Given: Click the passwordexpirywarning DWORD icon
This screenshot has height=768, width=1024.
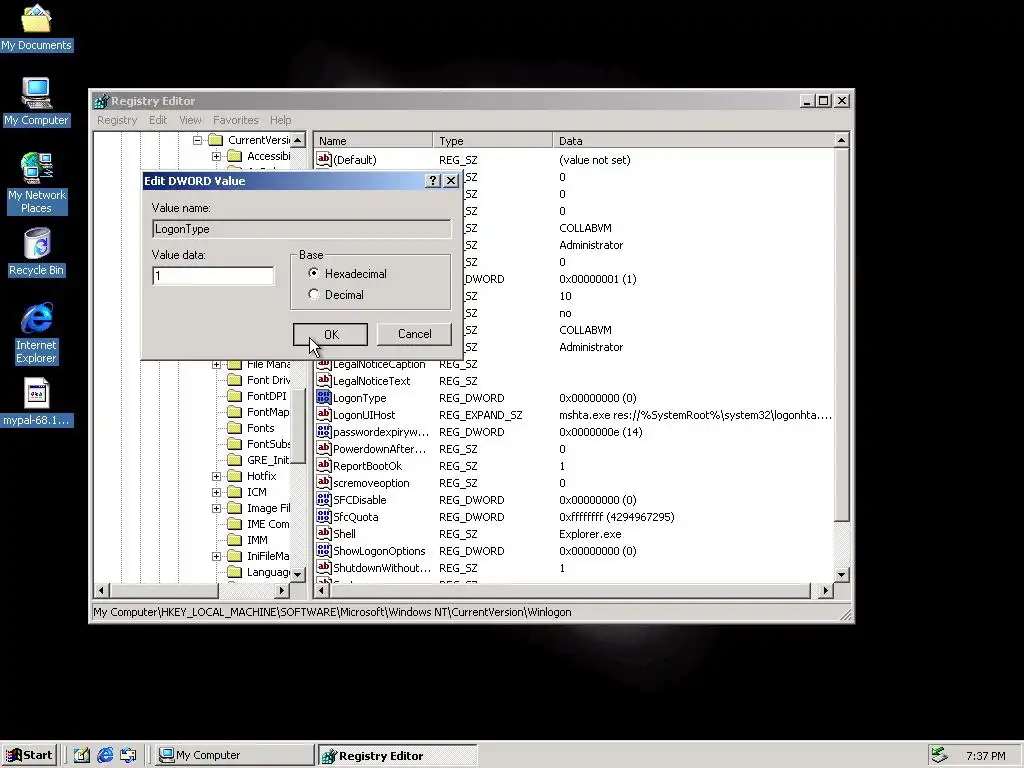Looking at the screenshot, I should [323, 431].
